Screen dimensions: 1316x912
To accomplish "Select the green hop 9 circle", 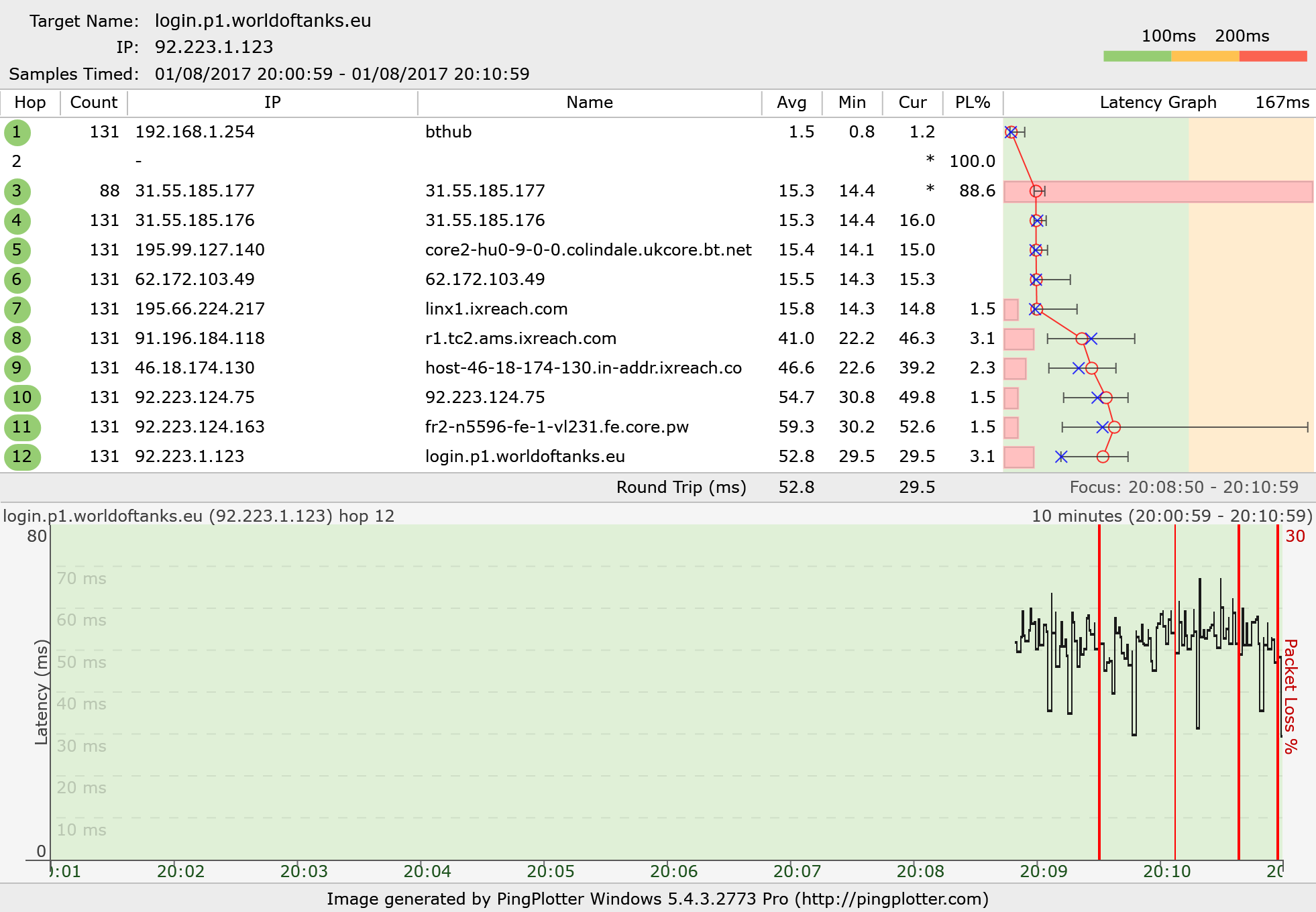I will pos(17,368).
